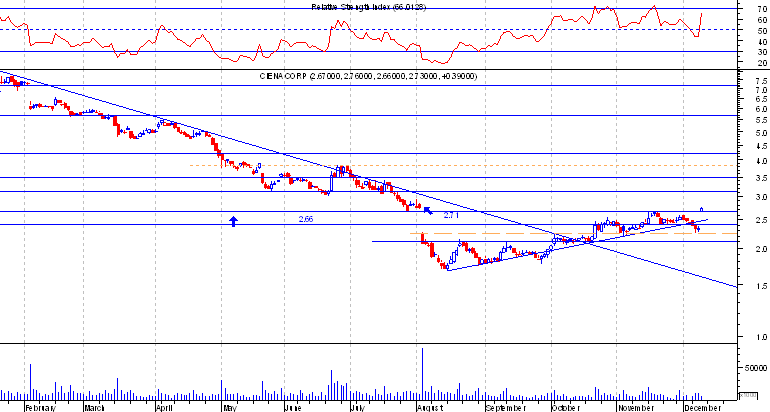
Task: Click the 5.0 price axis label
Action: (x=762, y=133)
